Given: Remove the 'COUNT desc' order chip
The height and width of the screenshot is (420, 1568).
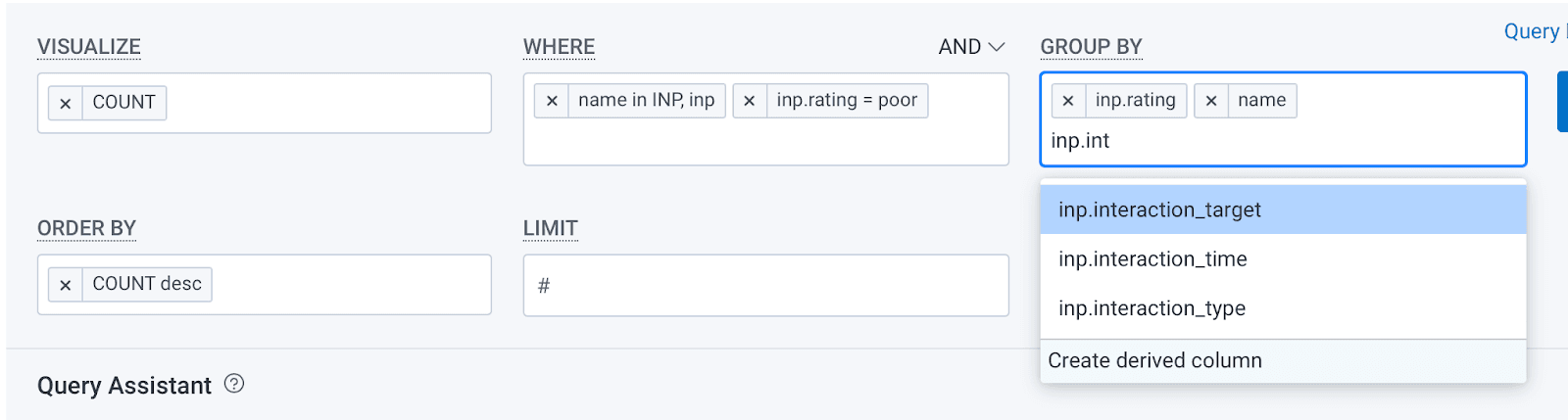Looking at the screenshot, I should (66, 285).
